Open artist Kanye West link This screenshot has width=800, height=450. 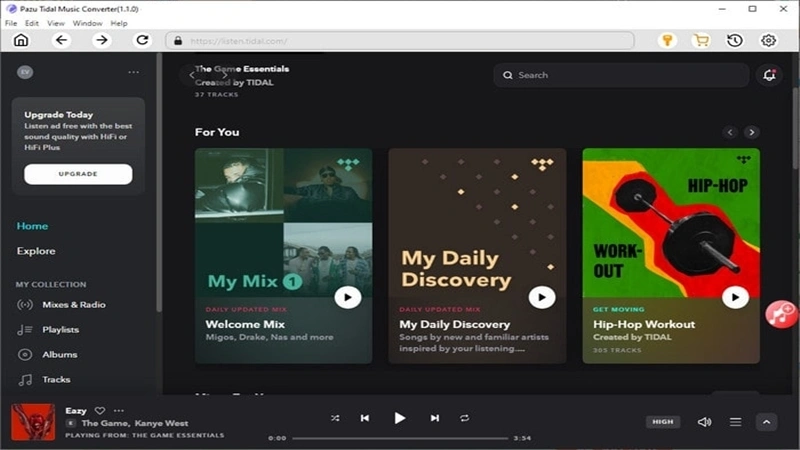point(162,423)
